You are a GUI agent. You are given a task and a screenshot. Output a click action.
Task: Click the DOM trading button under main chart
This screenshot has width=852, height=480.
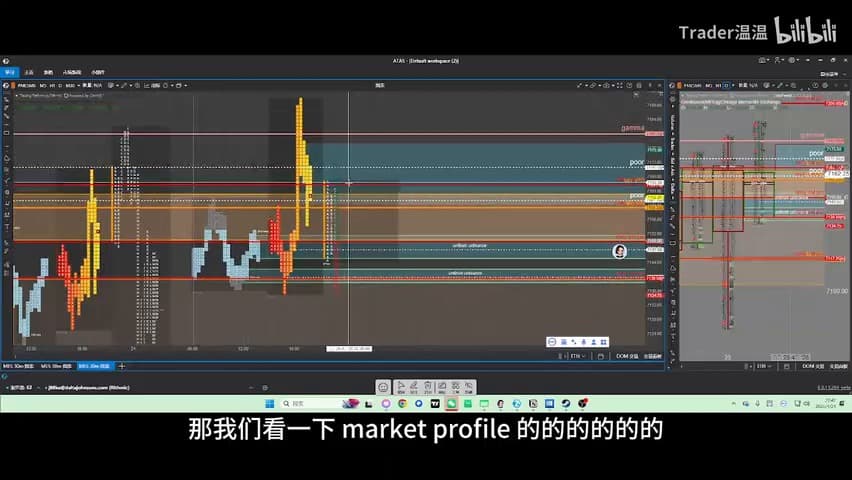(x=627, y=356)
